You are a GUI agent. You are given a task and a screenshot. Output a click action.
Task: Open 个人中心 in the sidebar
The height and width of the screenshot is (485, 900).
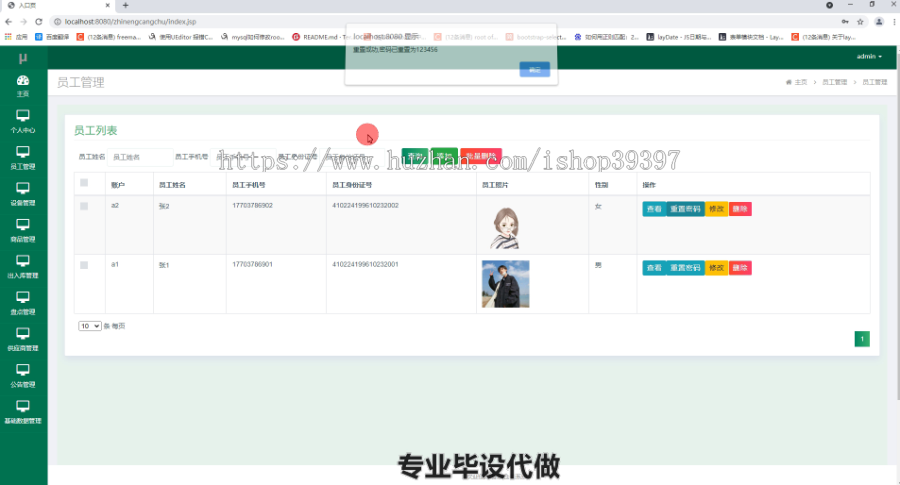coord(23,121)
